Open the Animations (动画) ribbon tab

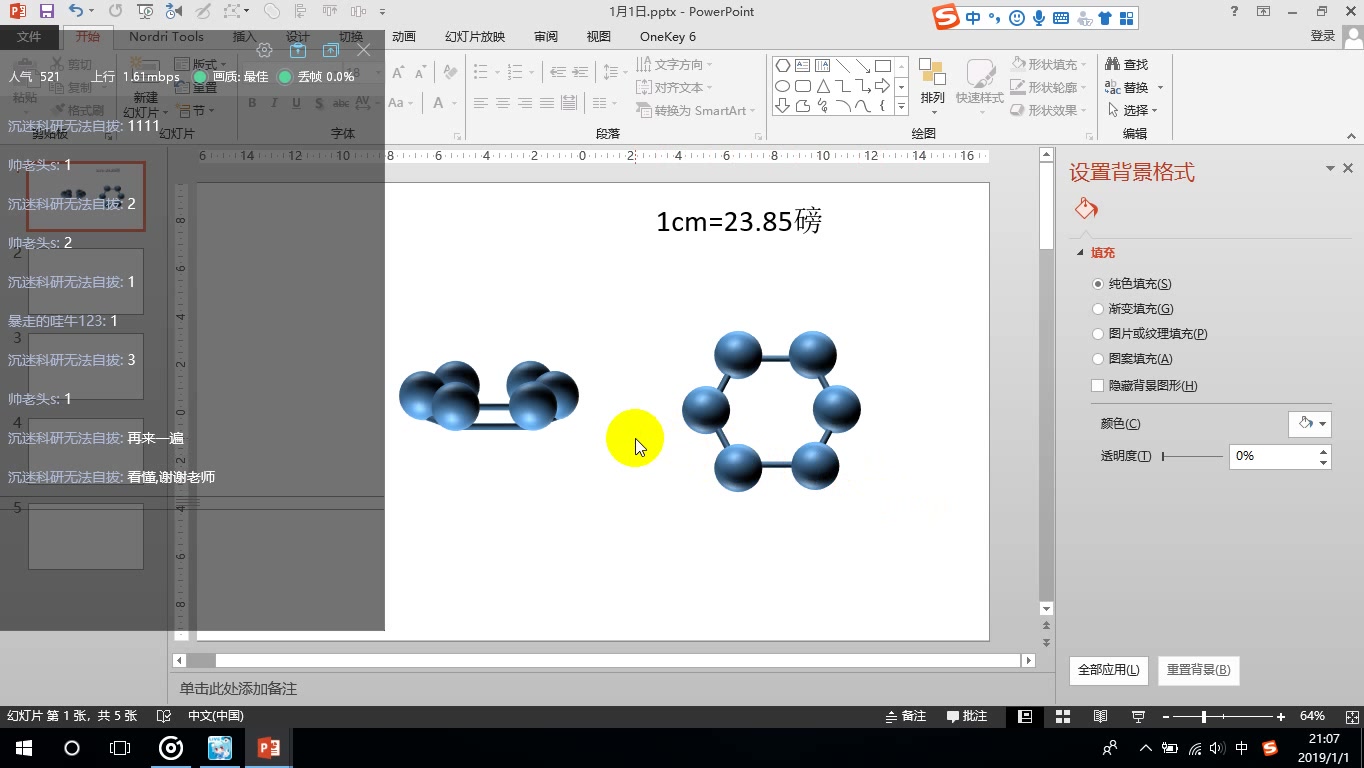pyautogui.click(x=403, y=37)
